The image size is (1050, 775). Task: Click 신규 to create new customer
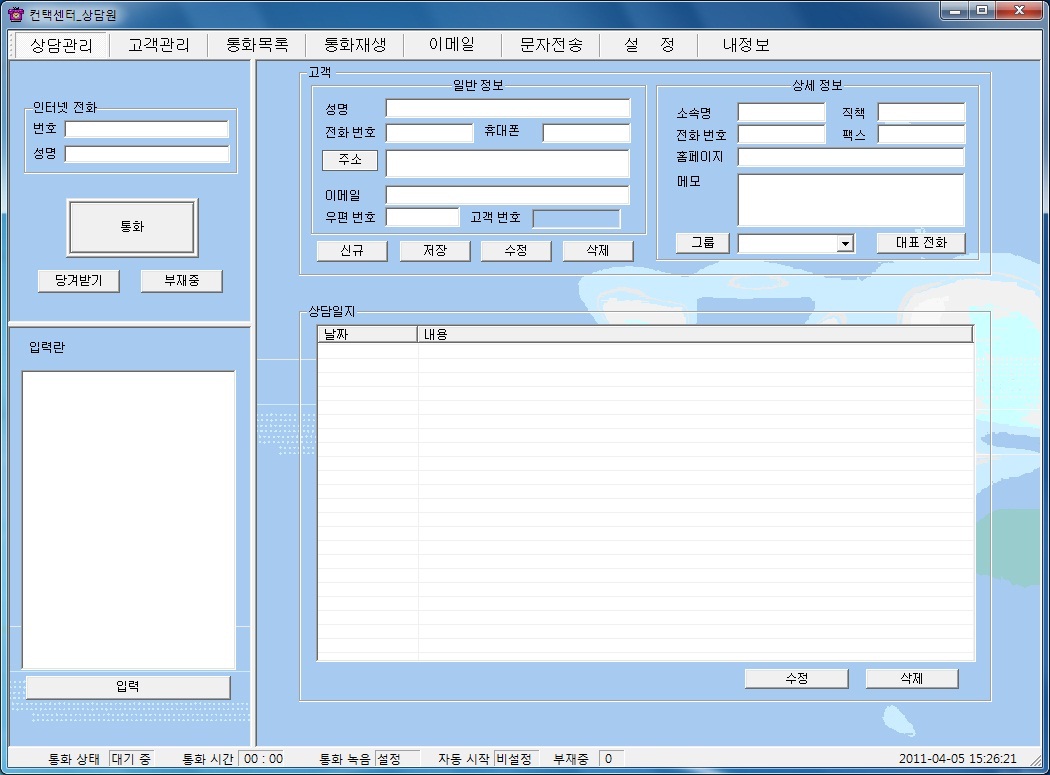pyautogui.click(x=352, y=251)
